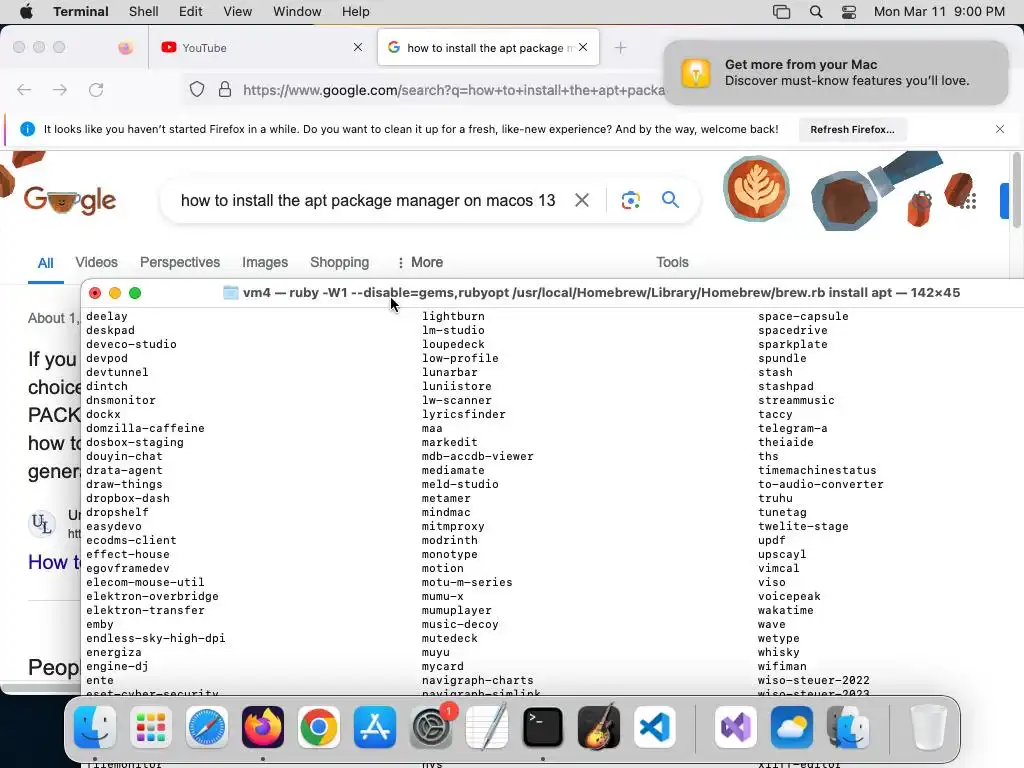This screenshot has height=768, width=1024.
Task: Reload the current page
Action: click(x=96, y=90)
